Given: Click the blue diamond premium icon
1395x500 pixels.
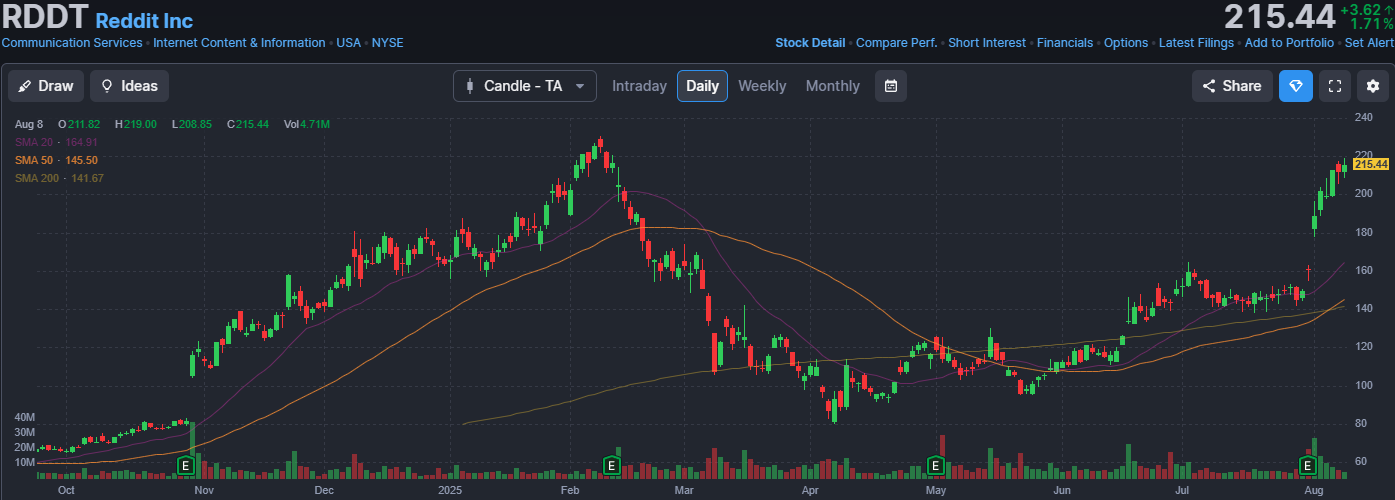Looking at the screenshot, I should pyautogui.click(x=1296, y=86).
